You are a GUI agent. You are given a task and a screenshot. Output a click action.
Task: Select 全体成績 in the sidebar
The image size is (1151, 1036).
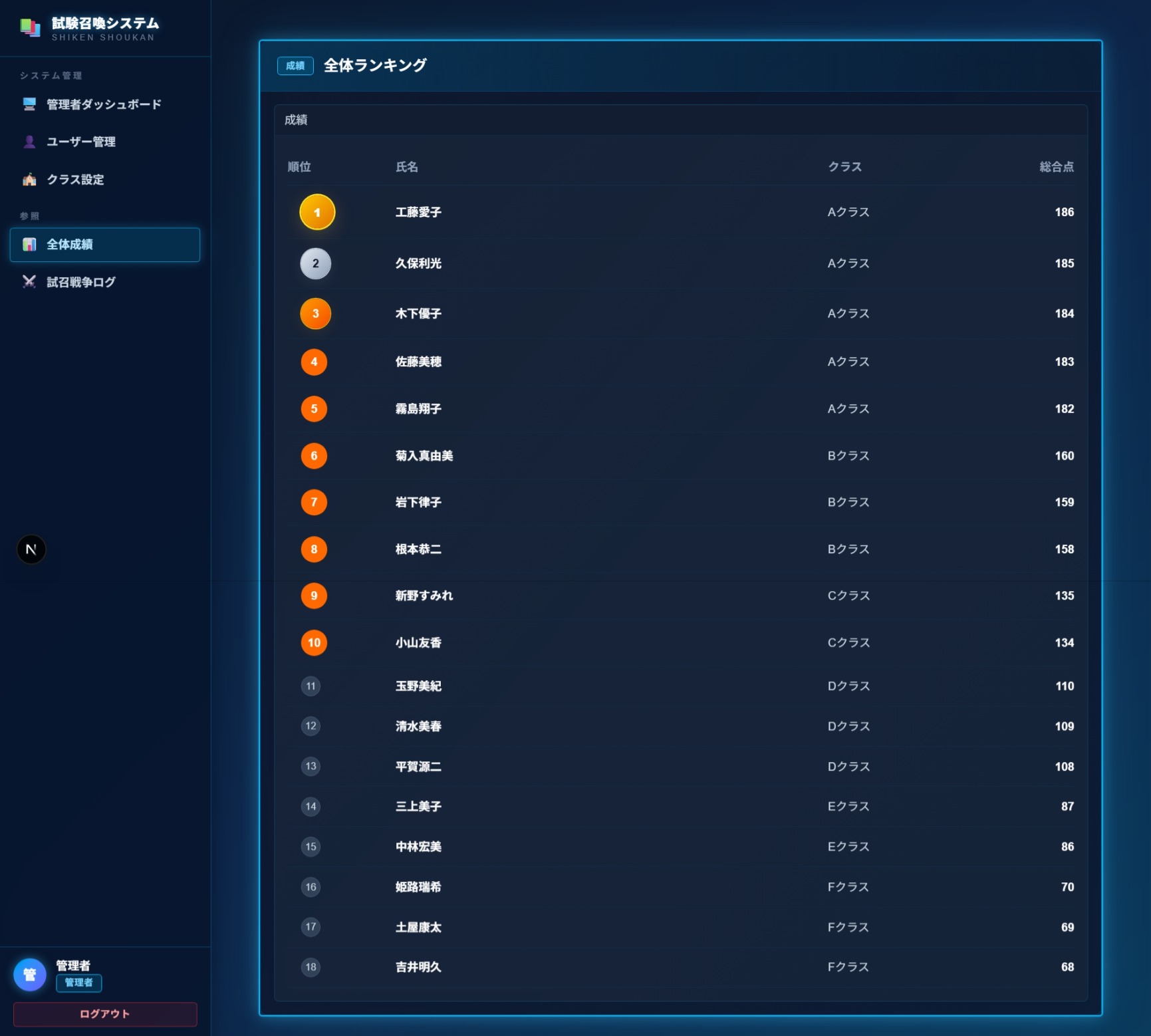coord(105,245)
